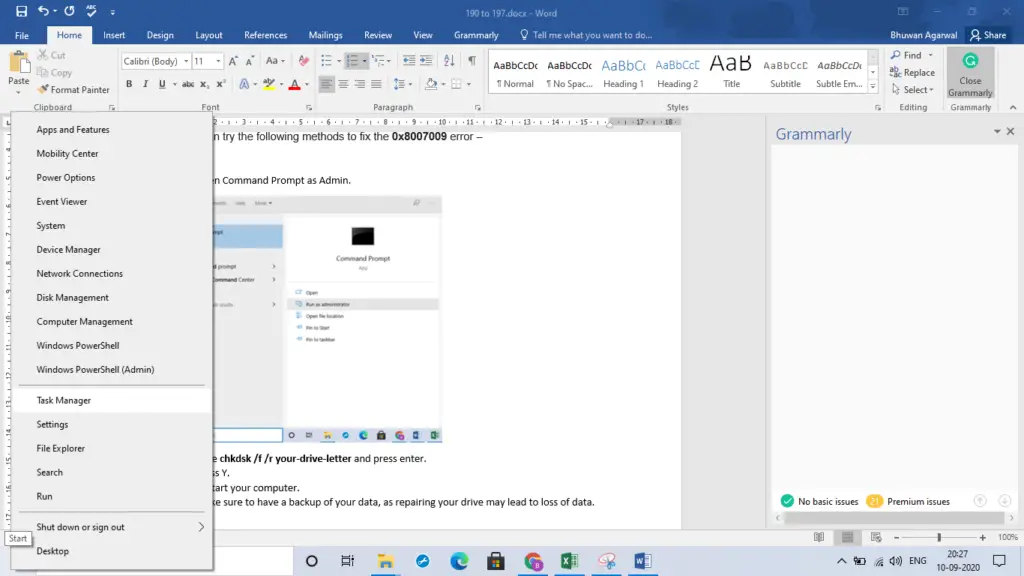Viewport: 1024px width, 576px height.
Task: Adjust the zoom slider handle
Action: 939,537
